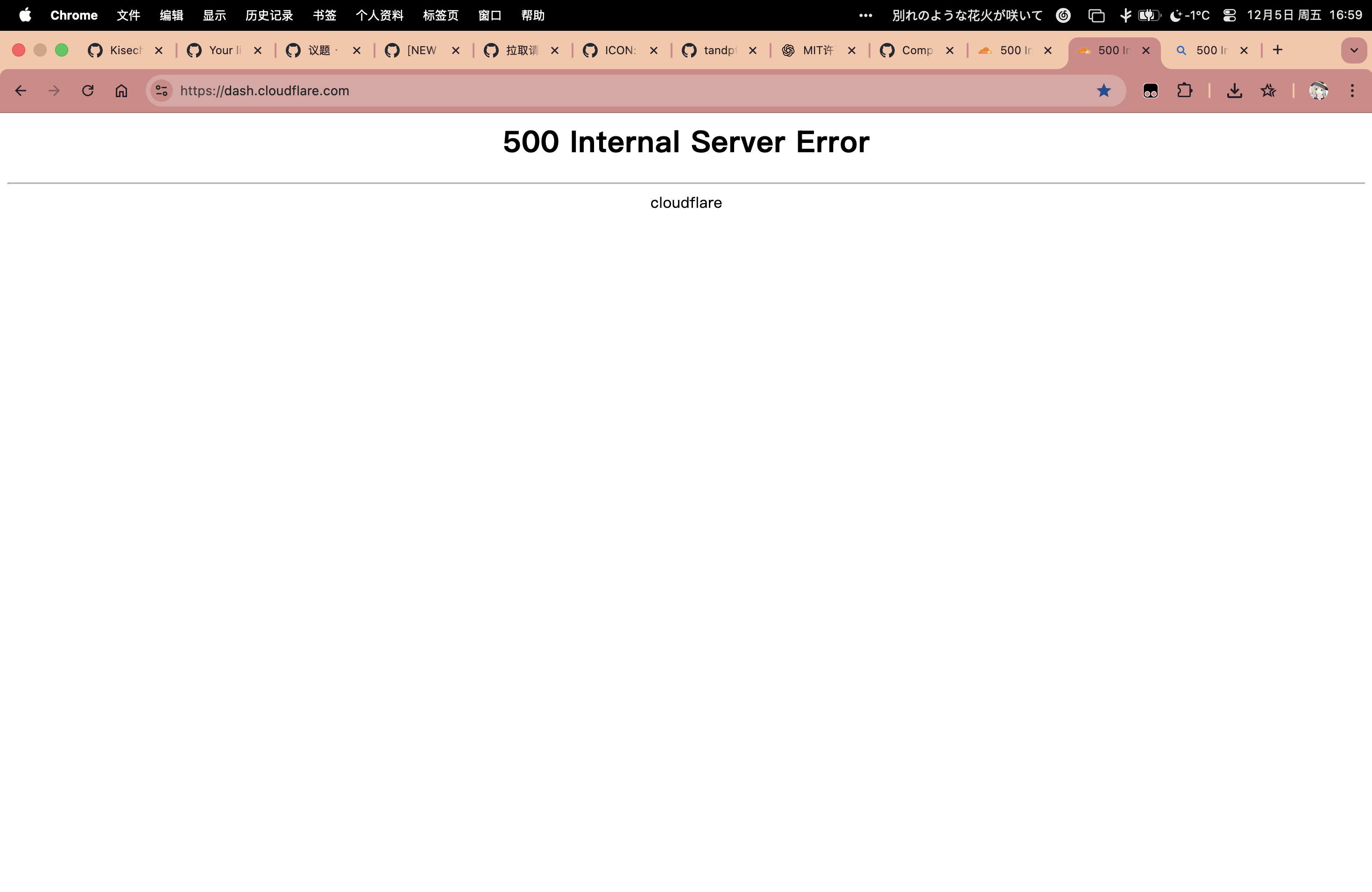
Task: Expand the tab search dropdown chevron
Action: click(x=1353, y=50)
